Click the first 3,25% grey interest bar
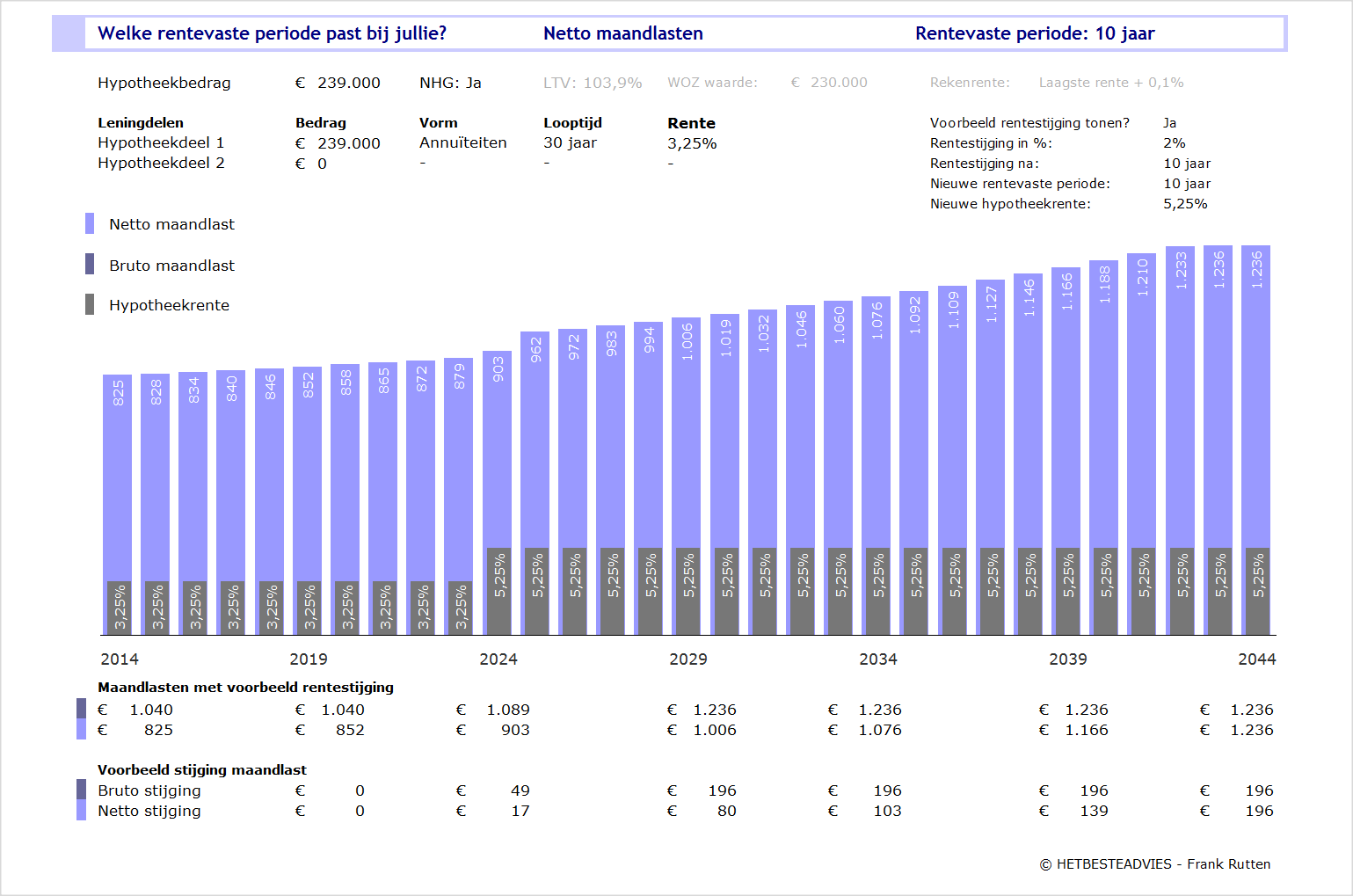Viewport: 1353px width, 896px height. (120, 608)
